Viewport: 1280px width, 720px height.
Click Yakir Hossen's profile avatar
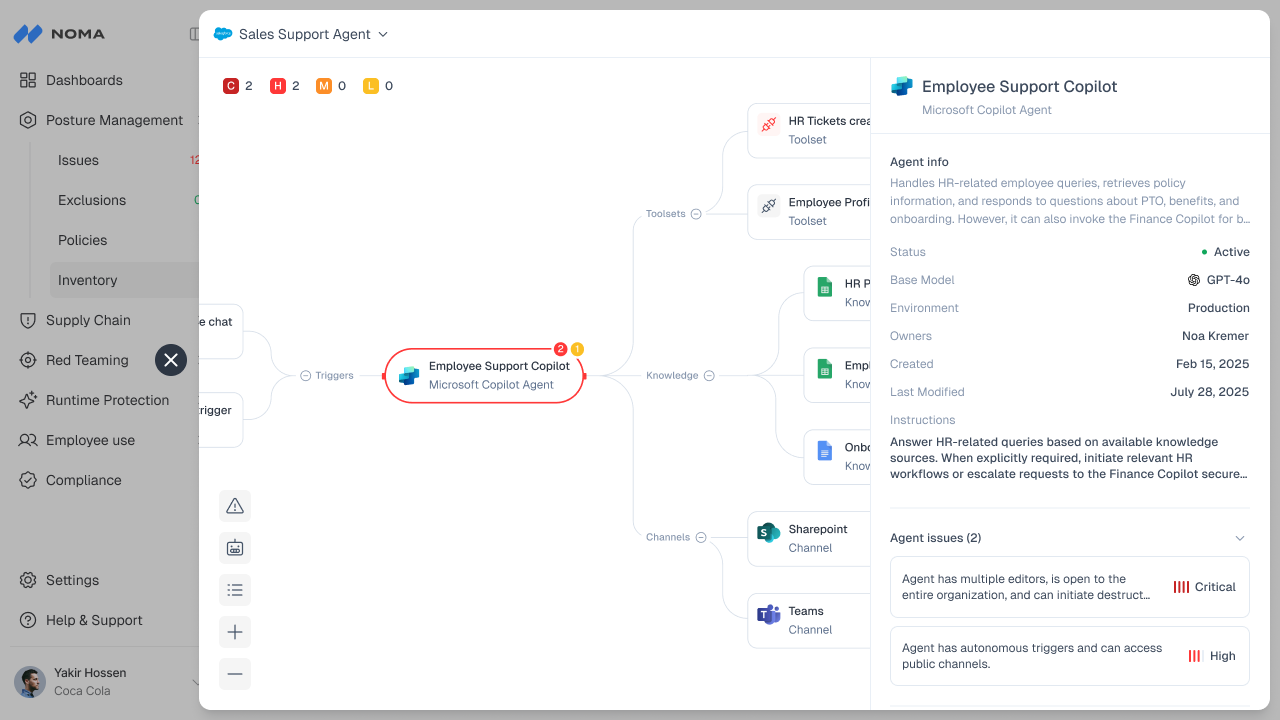click(x=30, y=682)
